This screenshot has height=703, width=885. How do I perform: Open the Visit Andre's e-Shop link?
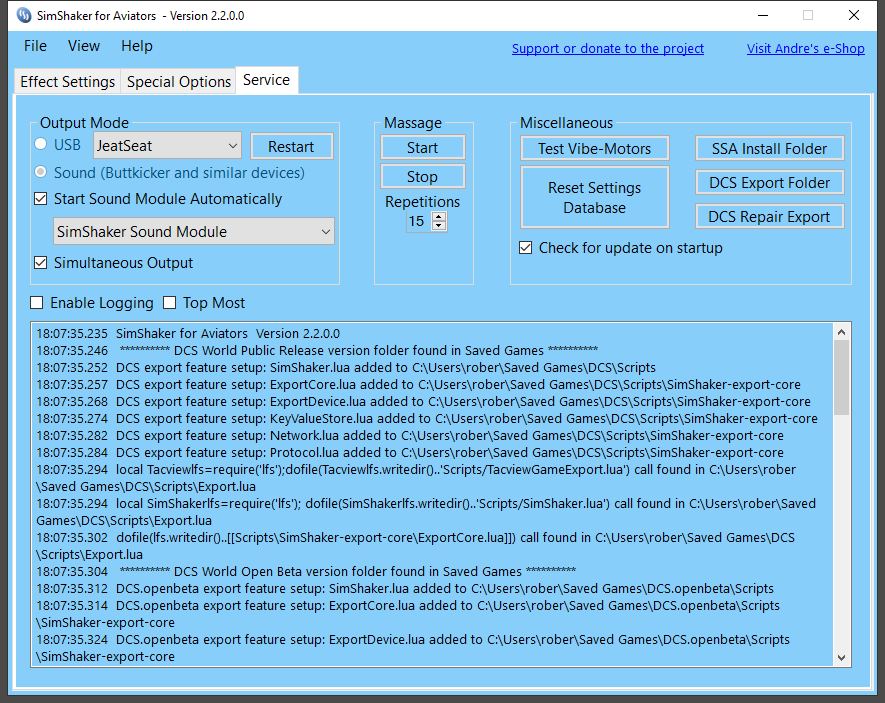pyautogui.click(x=805, y=49)
